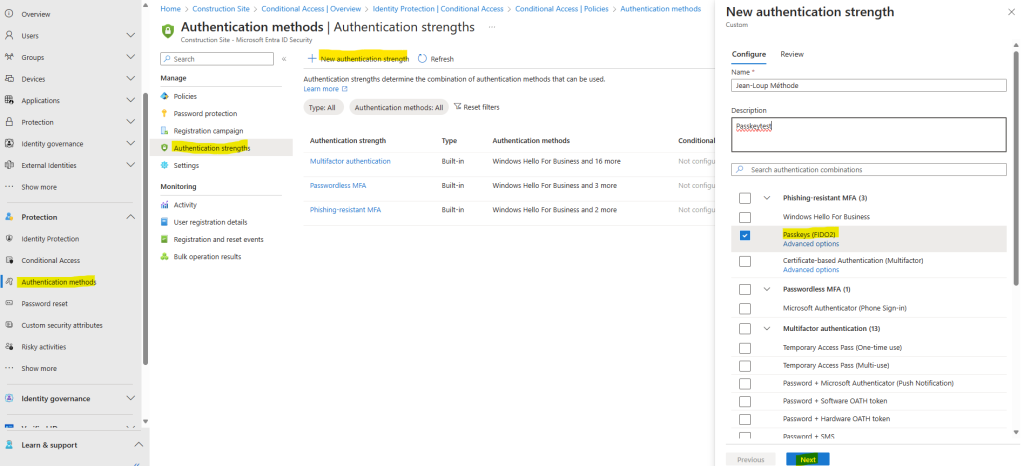Click the more options ellipsis near title
This screenshot has width=1024, height=466.
click(x=492, y=27)
